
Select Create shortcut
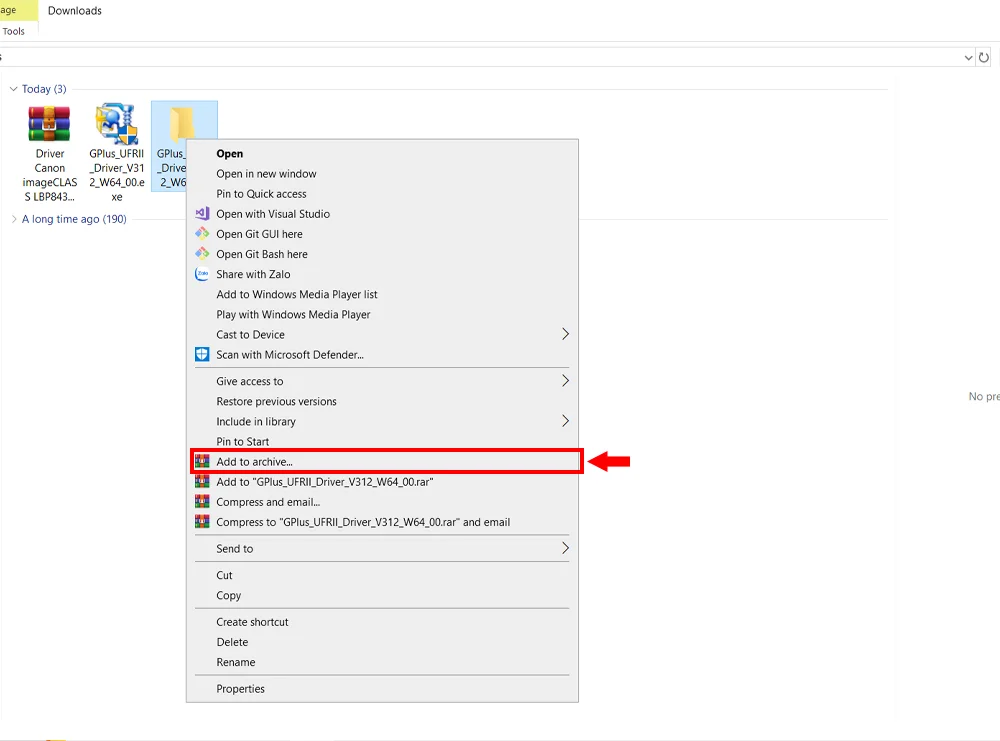382,622
